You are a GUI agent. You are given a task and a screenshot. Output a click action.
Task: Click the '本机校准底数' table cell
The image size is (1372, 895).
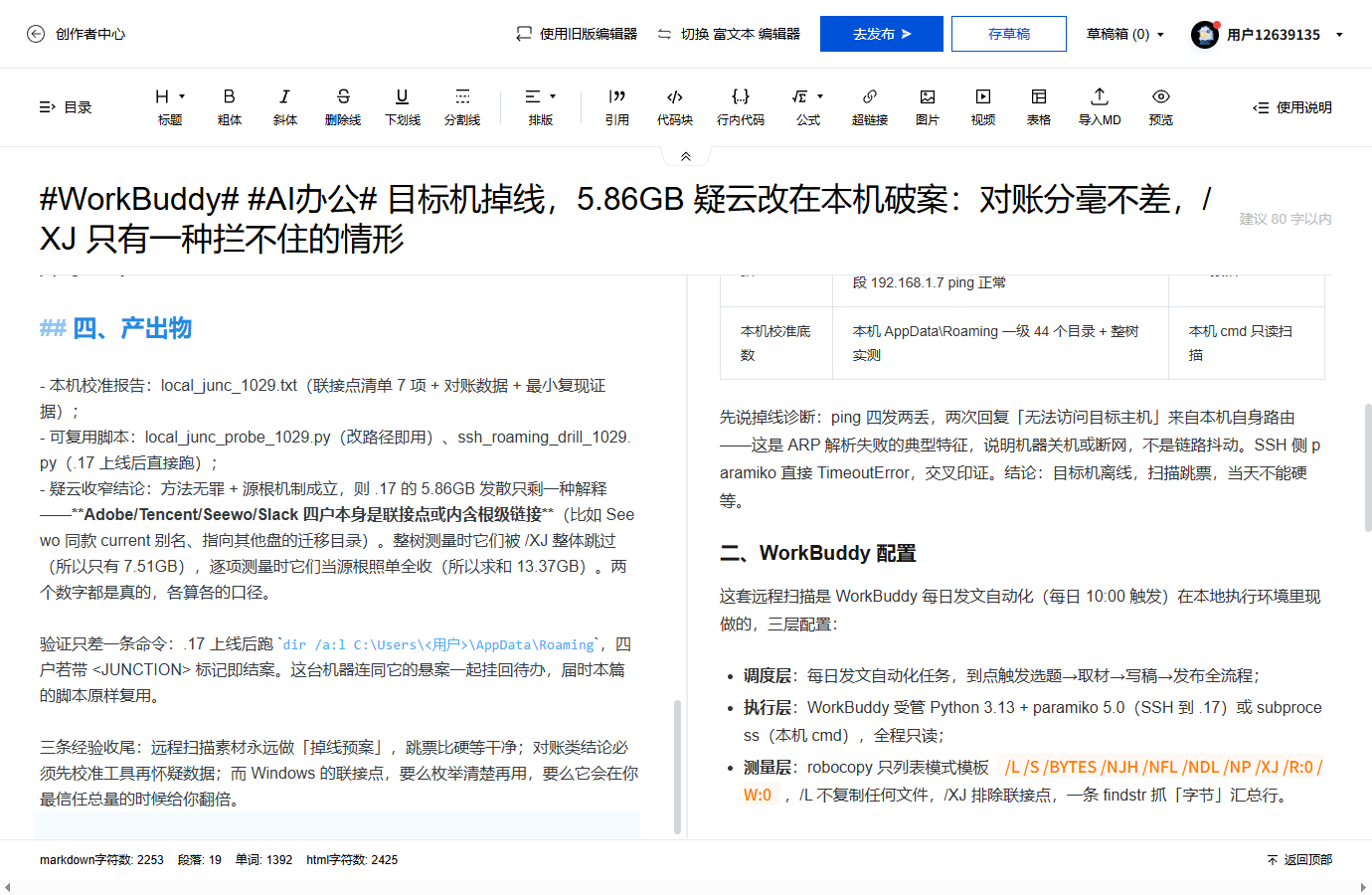(x=776, y=343)
